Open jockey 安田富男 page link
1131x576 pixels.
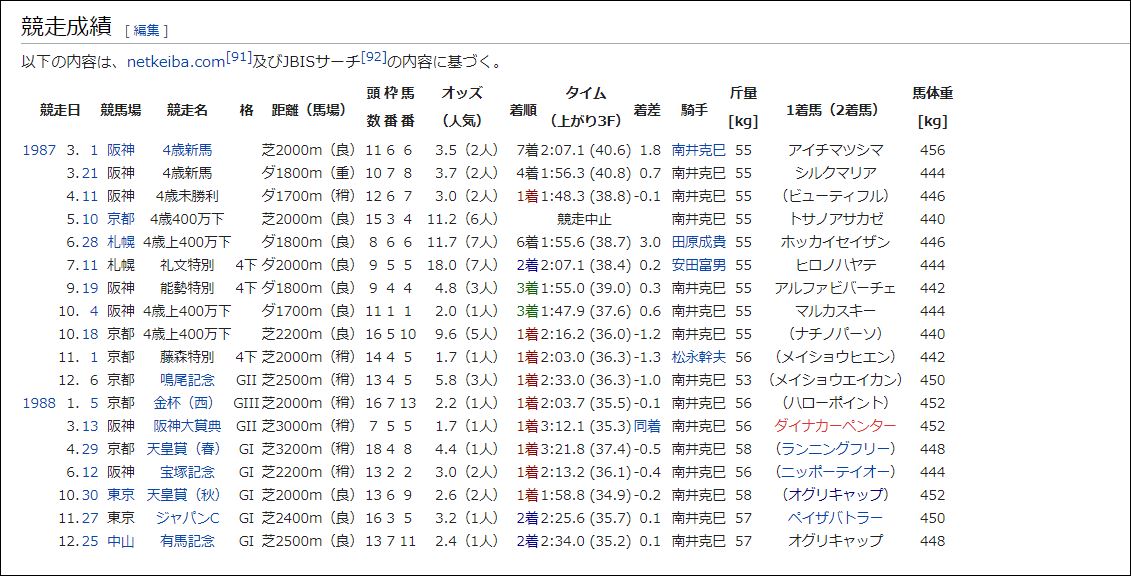(699, 265)
